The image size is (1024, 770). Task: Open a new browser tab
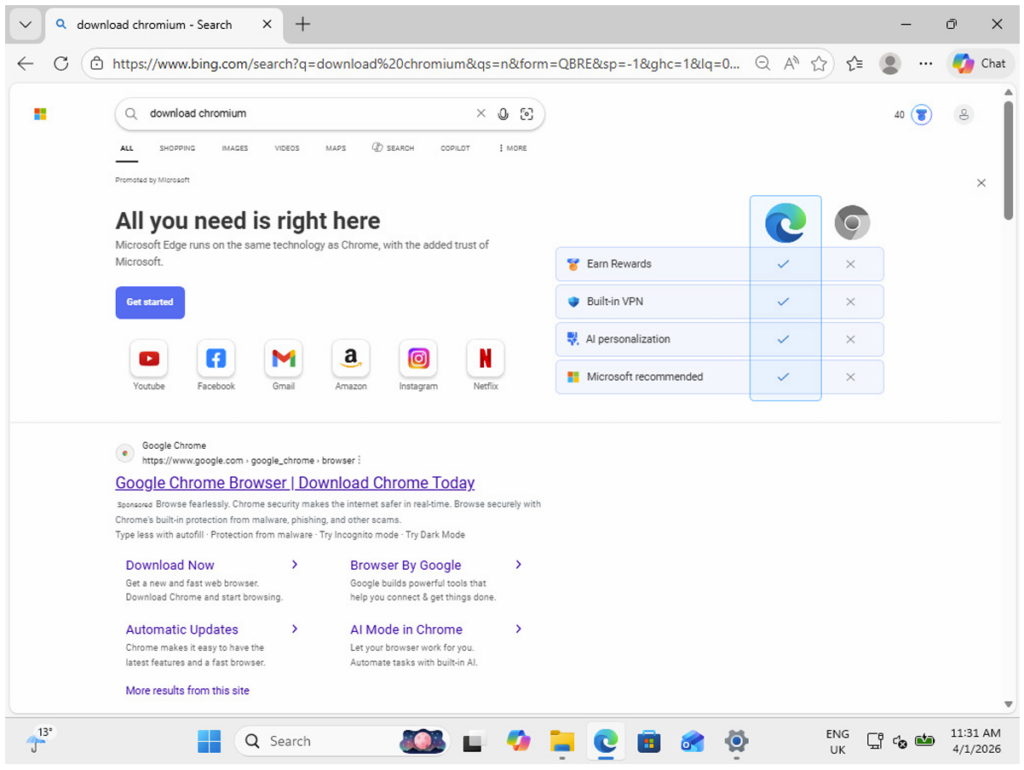(302, 24)
